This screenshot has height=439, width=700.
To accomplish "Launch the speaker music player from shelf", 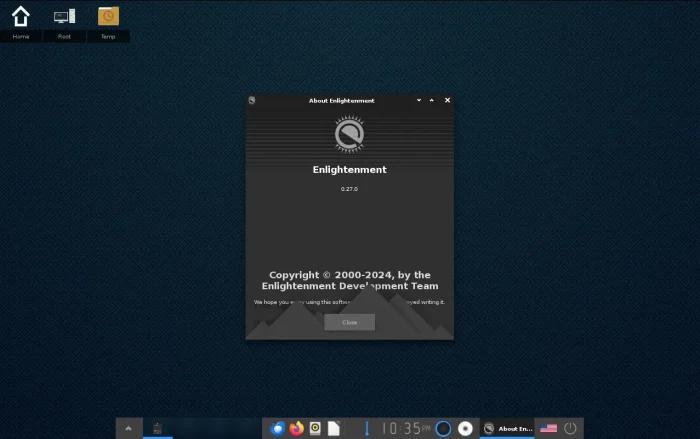I will pyautogui.click(x=315, y=428).
